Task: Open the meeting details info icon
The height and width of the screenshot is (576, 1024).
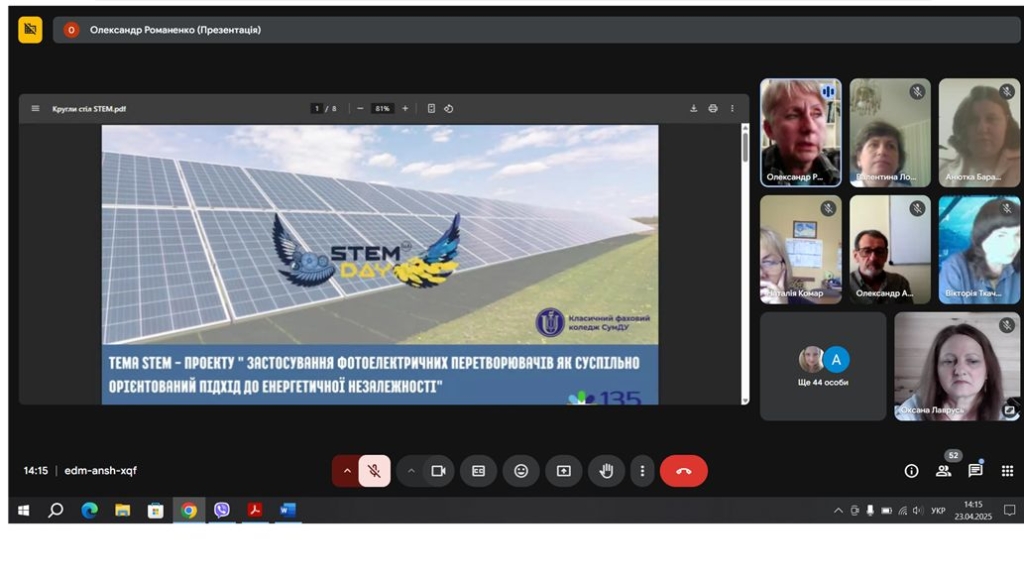Action: point(911,471)
